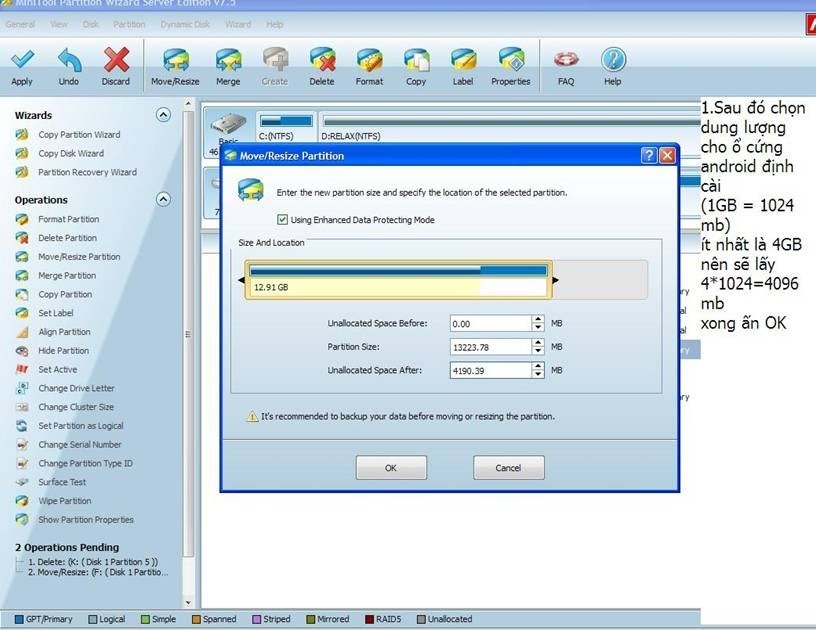Increase Partition Size value
Viewport: 816px width, 630px height.
point(538,343)
